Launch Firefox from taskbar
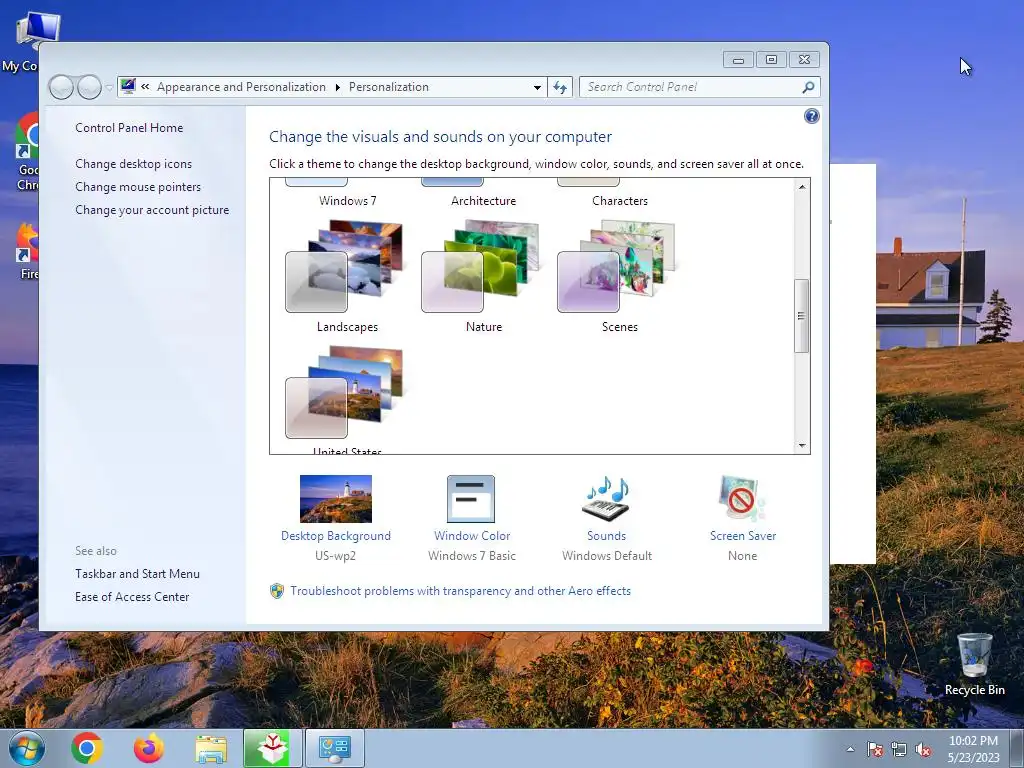 (149, 748)
